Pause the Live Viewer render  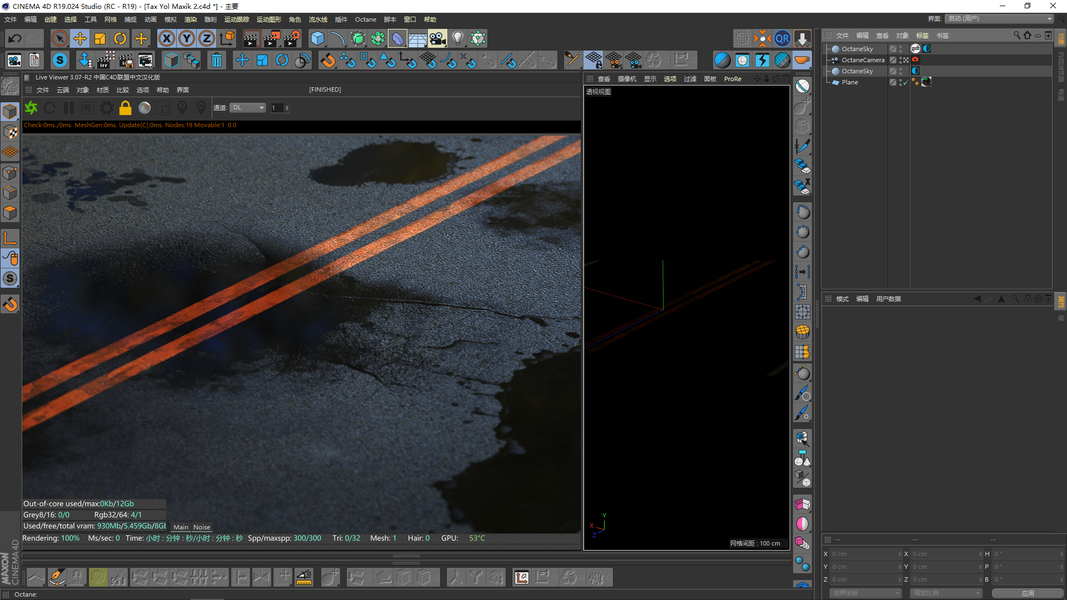(x=69, y=107)
